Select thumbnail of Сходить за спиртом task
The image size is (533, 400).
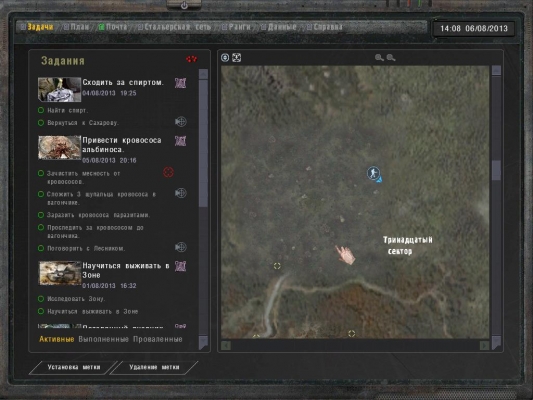pos(59,89)
